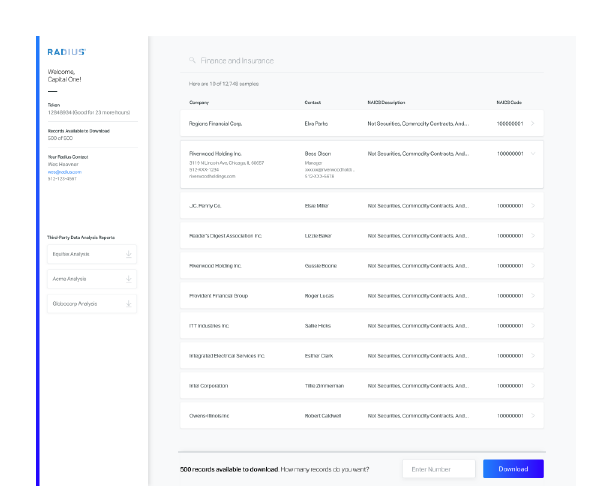The image size is (612, 486).
Task: Click contact name Lizzie Baker
Action: (x=318, y=236)
